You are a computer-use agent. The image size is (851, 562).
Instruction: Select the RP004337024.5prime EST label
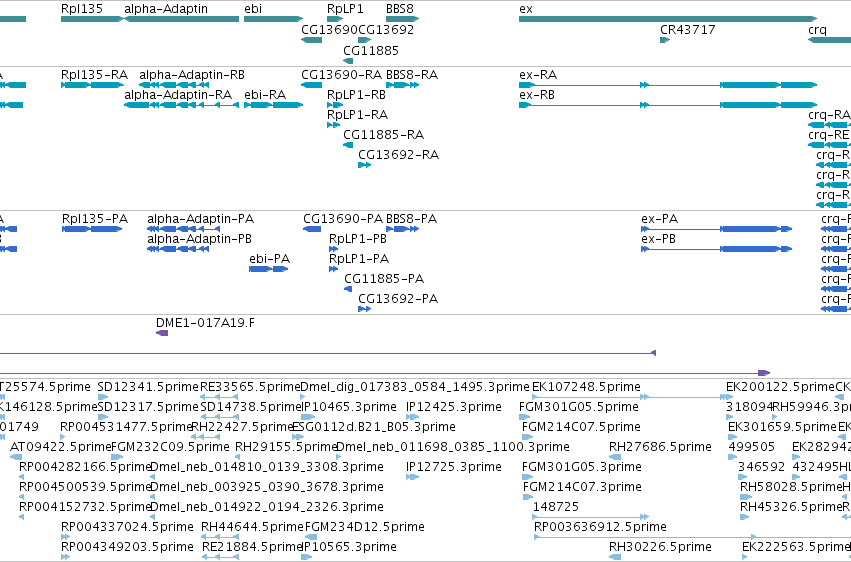(x=127, y=527)
